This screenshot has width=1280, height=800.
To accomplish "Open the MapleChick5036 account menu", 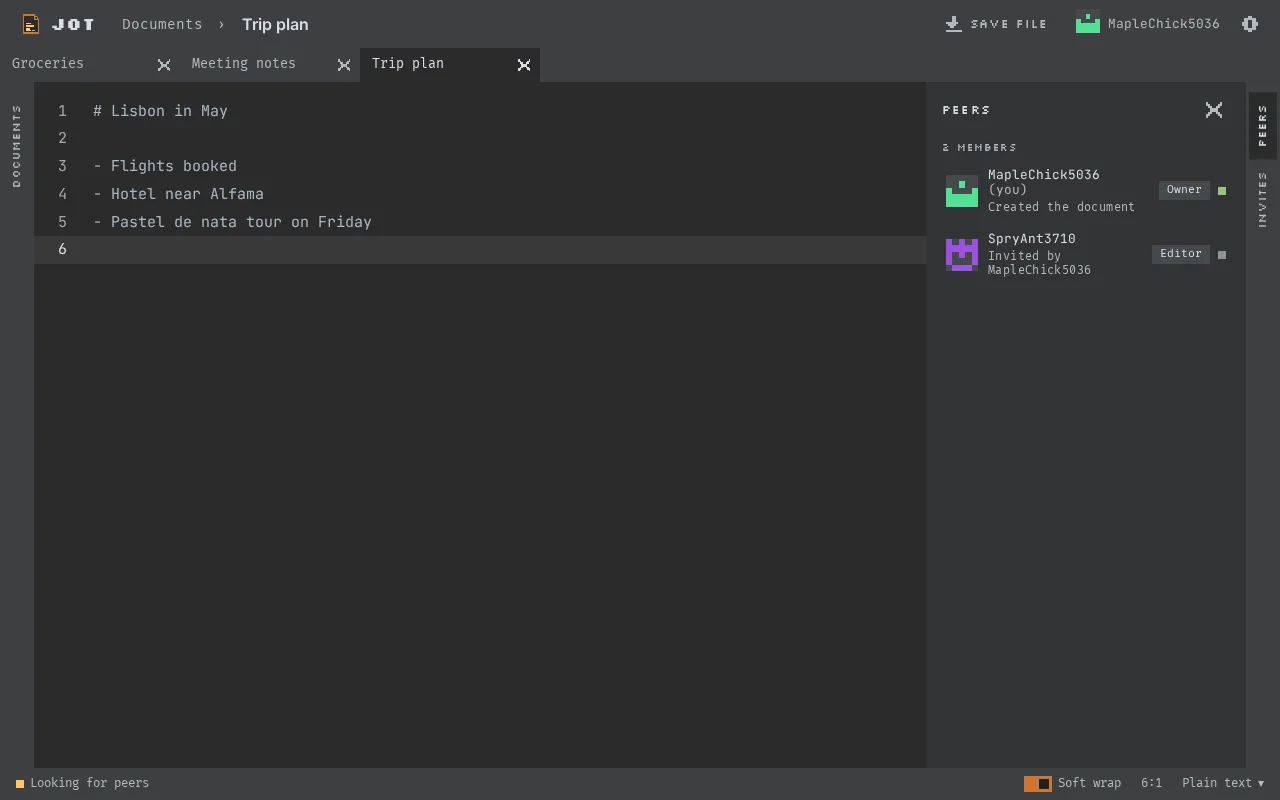I will pos(1148,24).
